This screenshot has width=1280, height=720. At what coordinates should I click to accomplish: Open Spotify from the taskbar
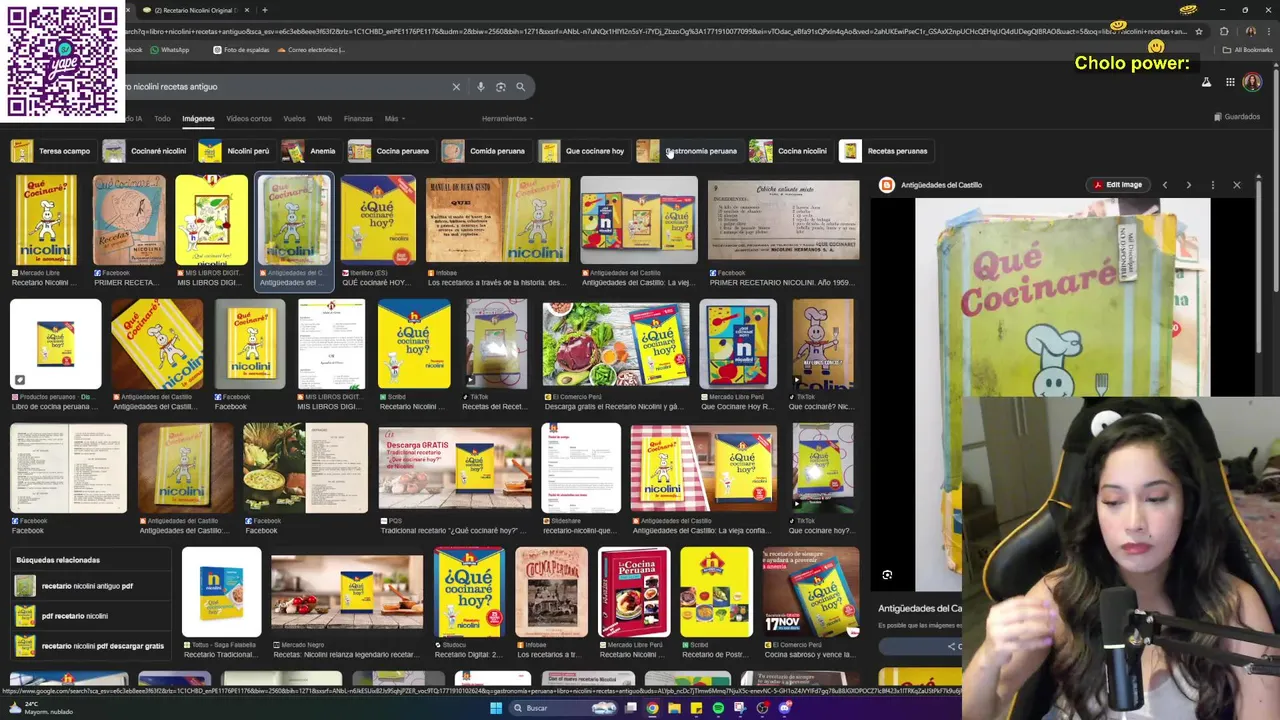tap(718, 708)
